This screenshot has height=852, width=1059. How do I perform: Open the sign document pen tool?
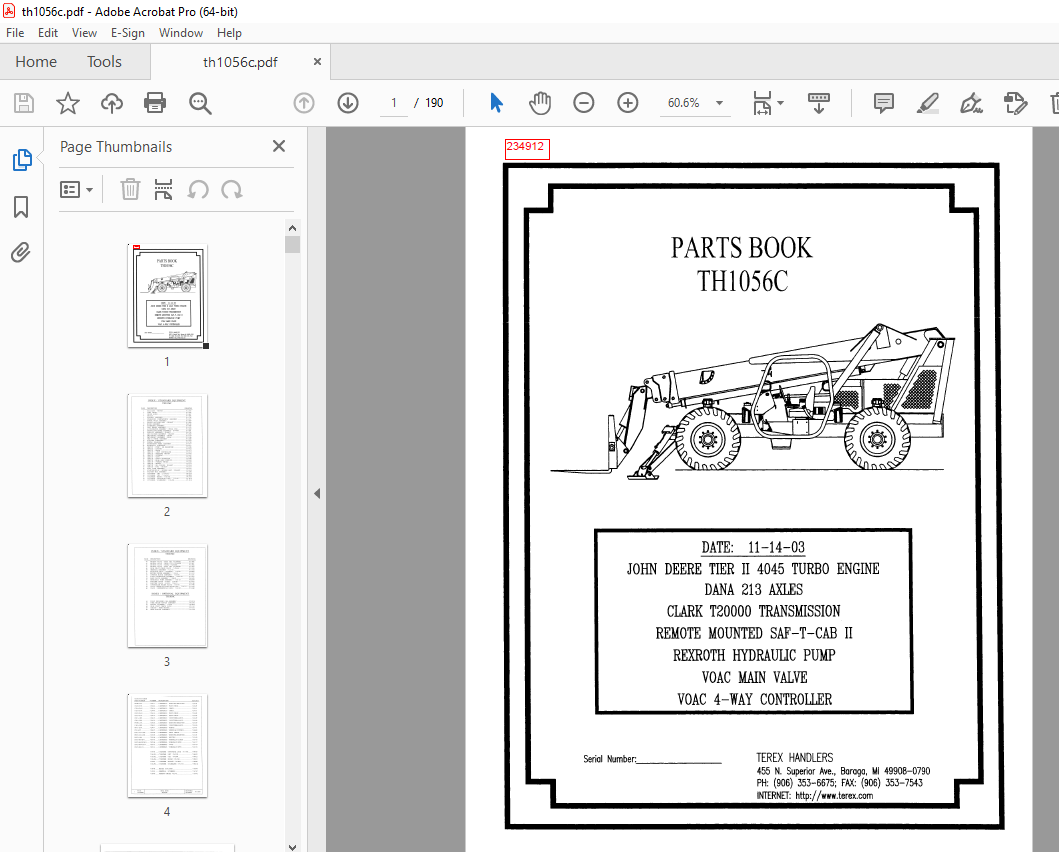(x=971, y=103)
